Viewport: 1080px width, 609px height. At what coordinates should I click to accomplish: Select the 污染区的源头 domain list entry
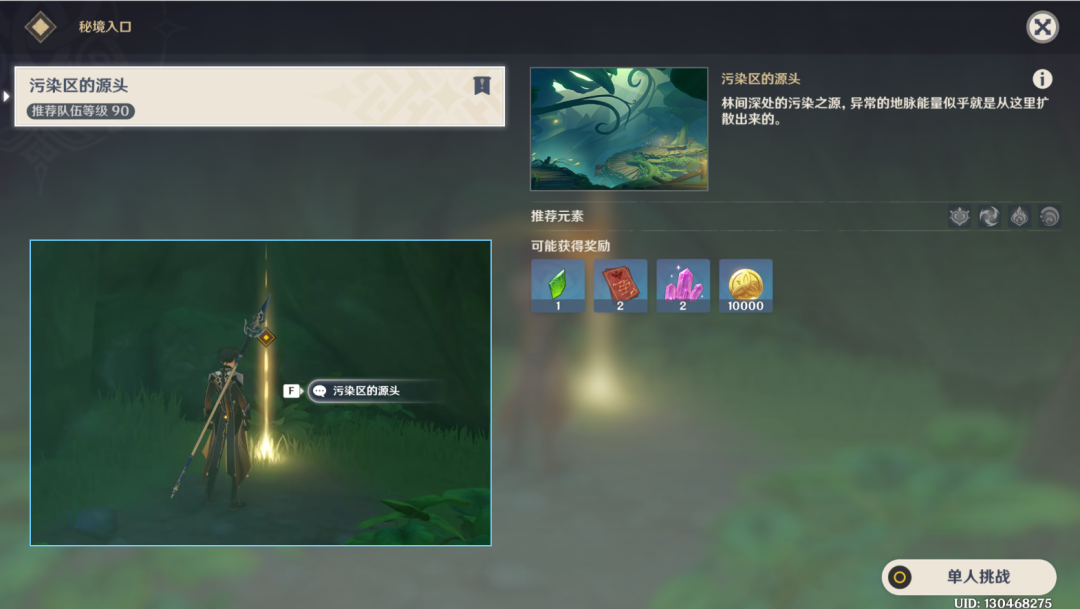point(260,96)
